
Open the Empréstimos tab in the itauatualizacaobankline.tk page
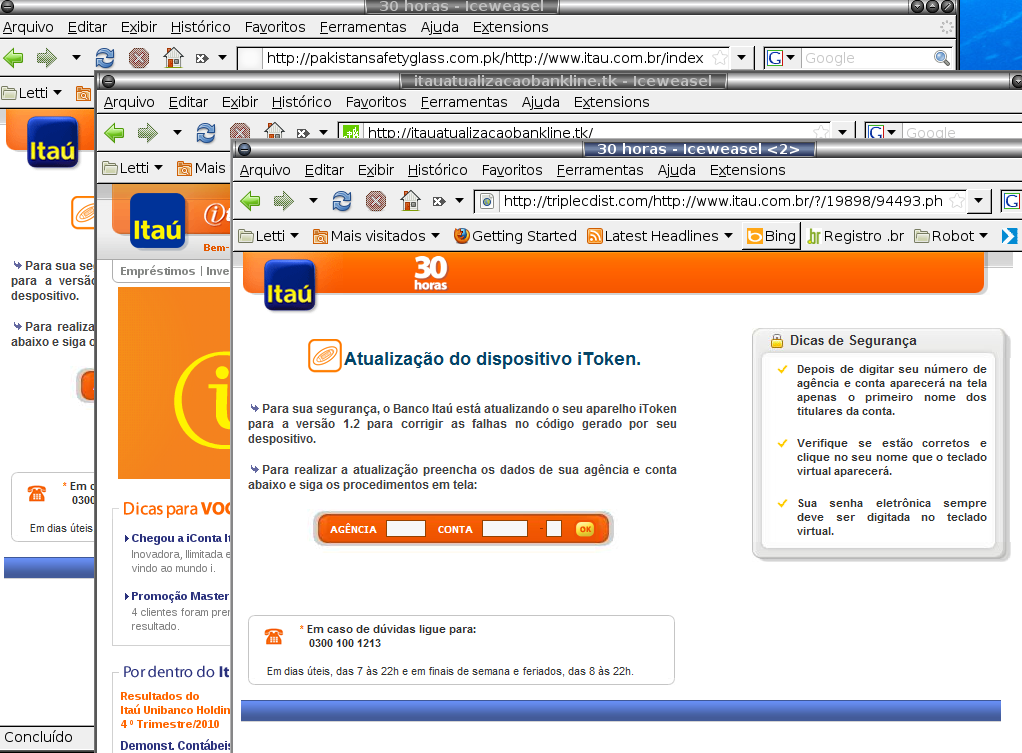click(158, 271)
